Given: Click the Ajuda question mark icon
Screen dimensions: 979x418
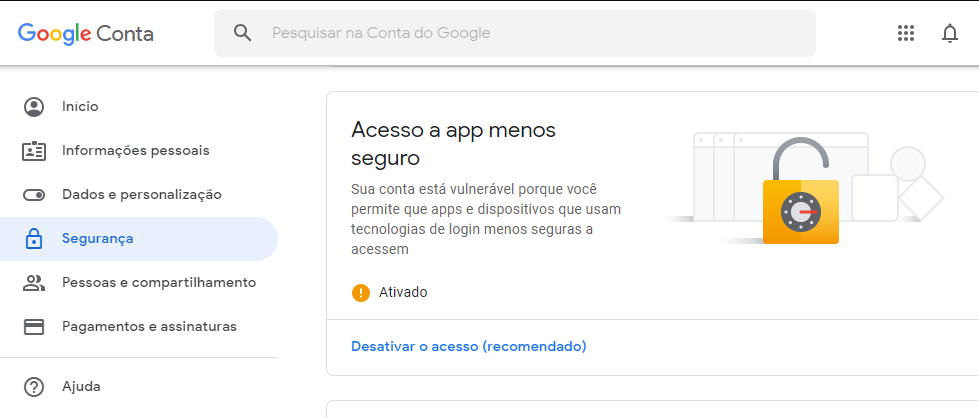Looking at the screenshot, I should pyautogui.click(x=34, y=387).
